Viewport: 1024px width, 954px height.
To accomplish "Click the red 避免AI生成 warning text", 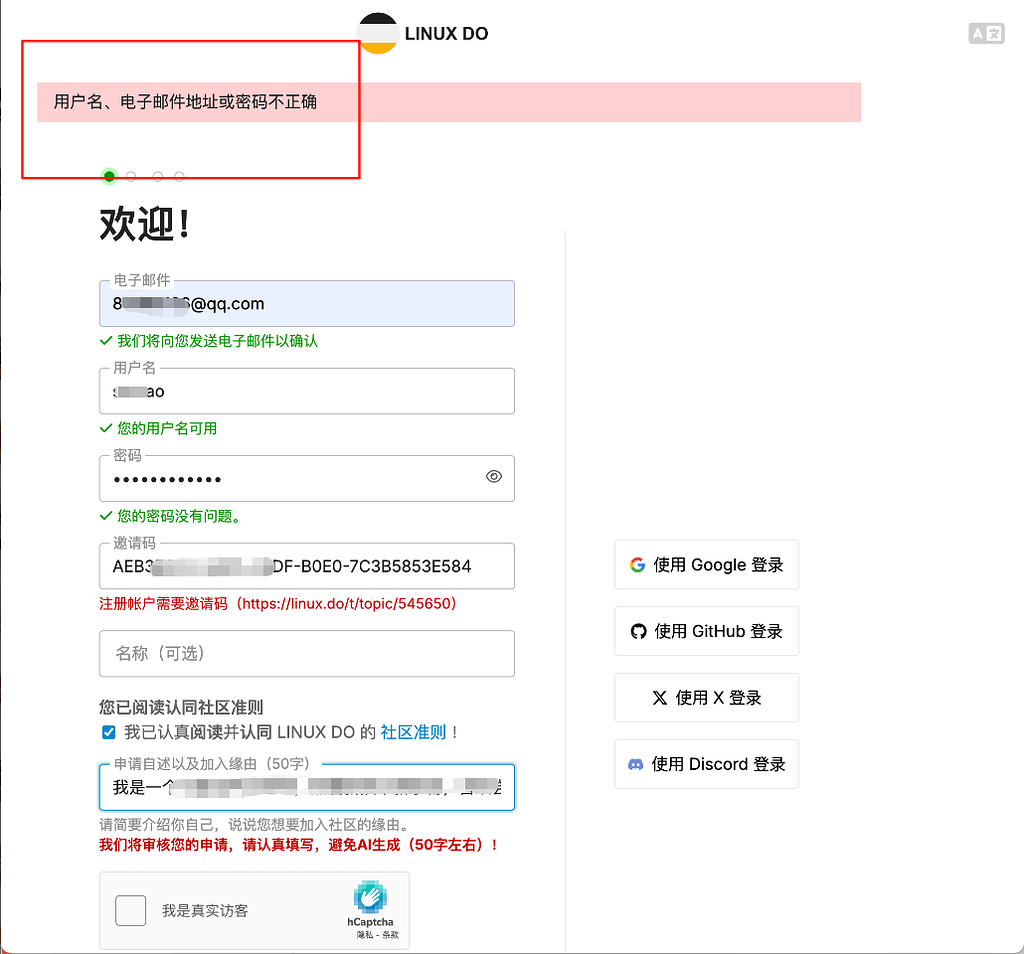I will [x=299, y=845].
